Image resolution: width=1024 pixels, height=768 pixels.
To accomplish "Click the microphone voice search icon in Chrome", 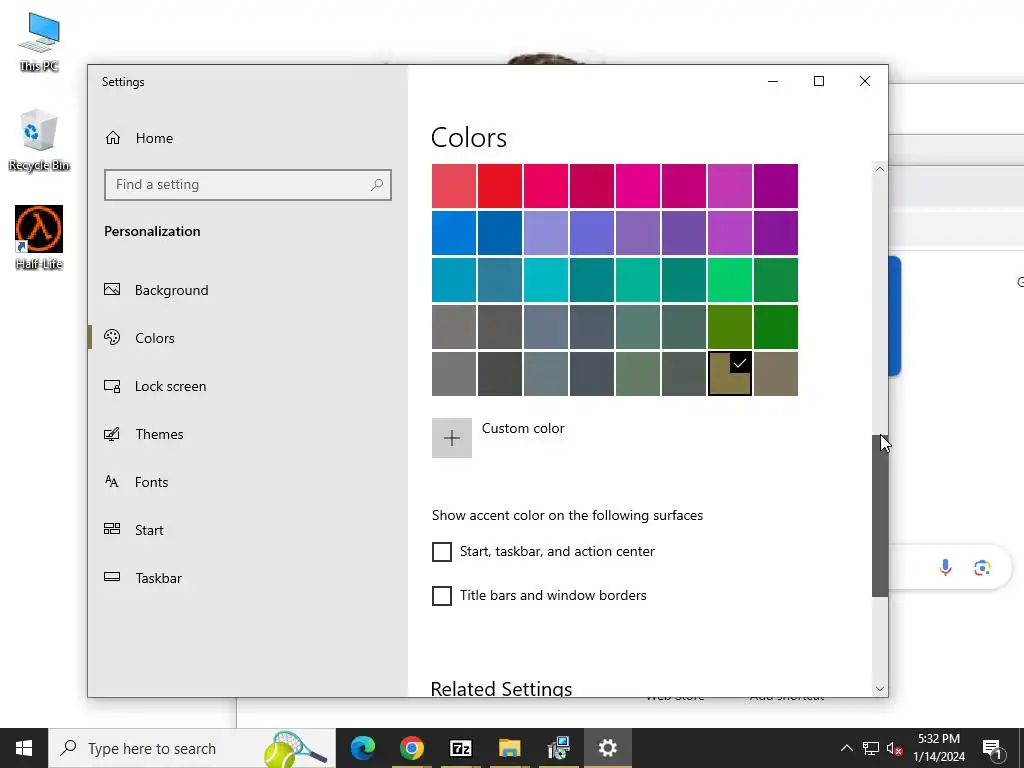I will 945,568.
